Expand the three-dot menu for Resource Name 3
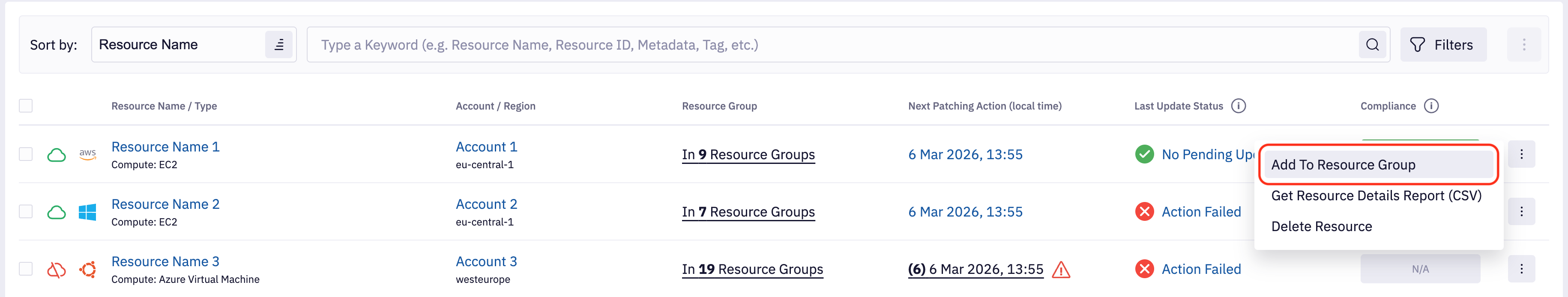Viewport: 1568px width, 297px height. pos(1521,269)
